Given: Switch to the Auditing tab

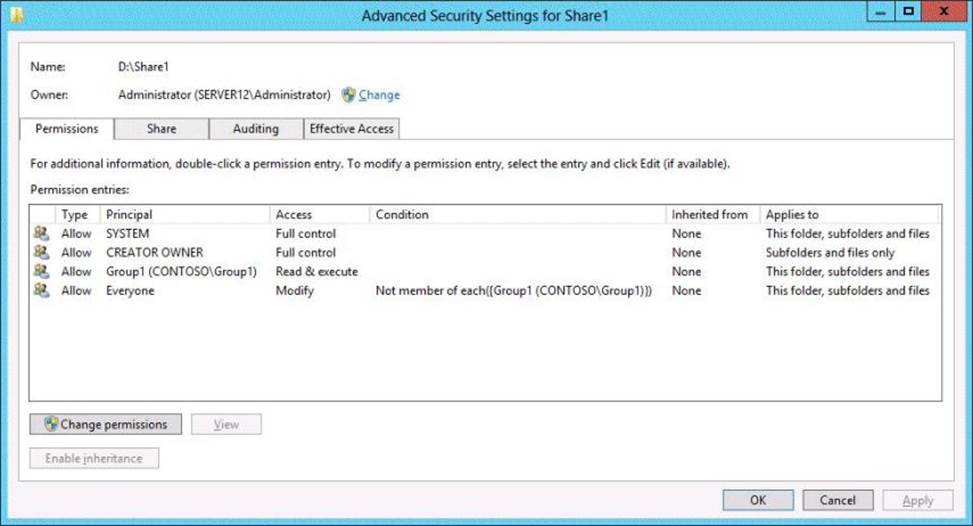Looking at the screenshot, I should pyautogui.click(x=256, y=129).
